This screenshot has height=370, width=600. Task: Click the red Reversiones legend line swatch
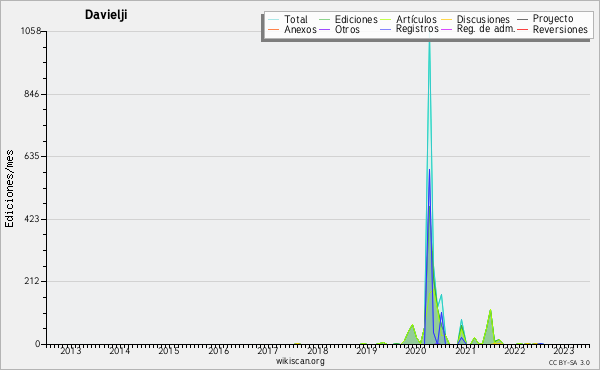pos(522,29)
